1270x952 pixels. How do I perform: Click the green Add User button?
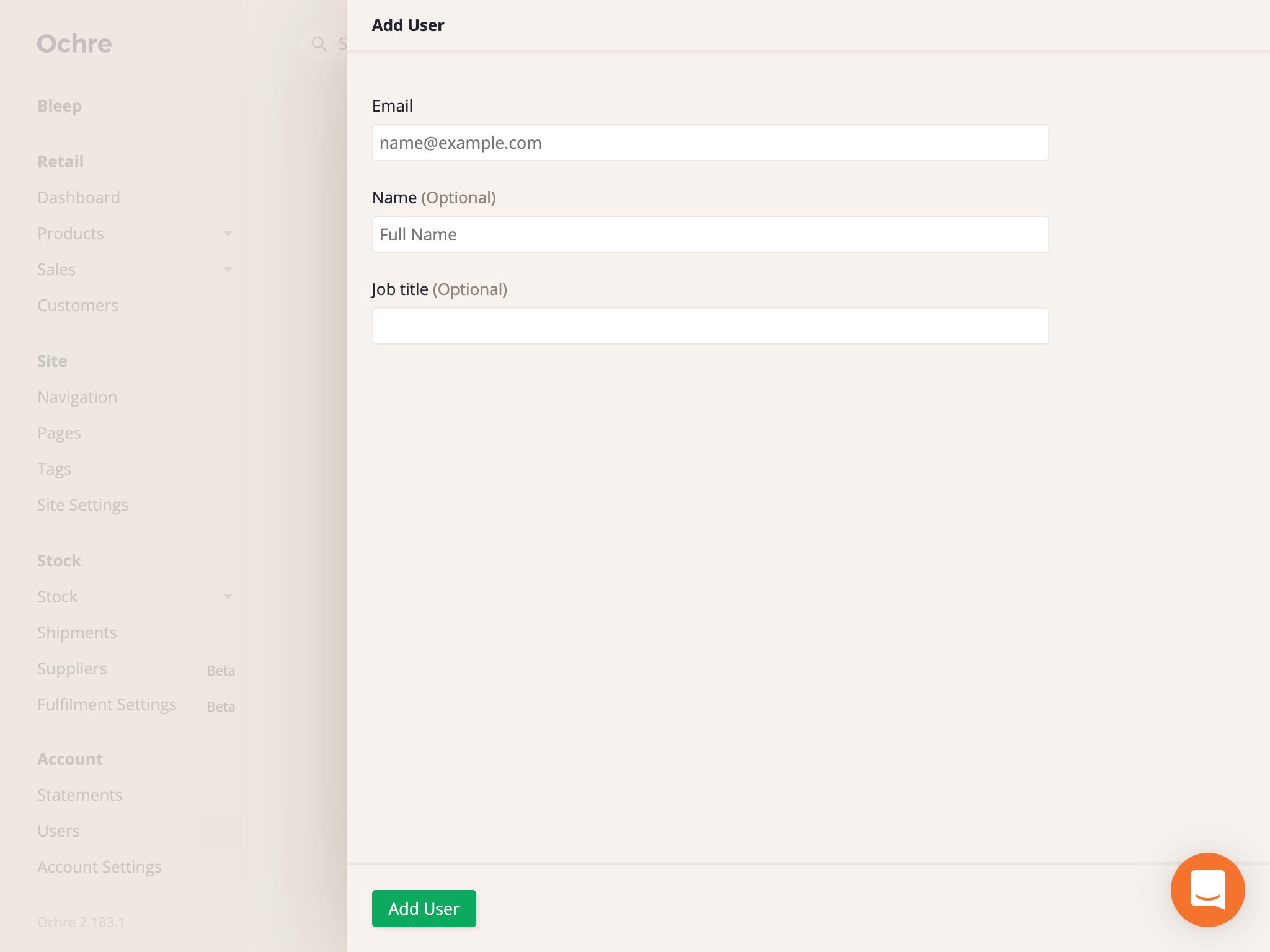424,909
